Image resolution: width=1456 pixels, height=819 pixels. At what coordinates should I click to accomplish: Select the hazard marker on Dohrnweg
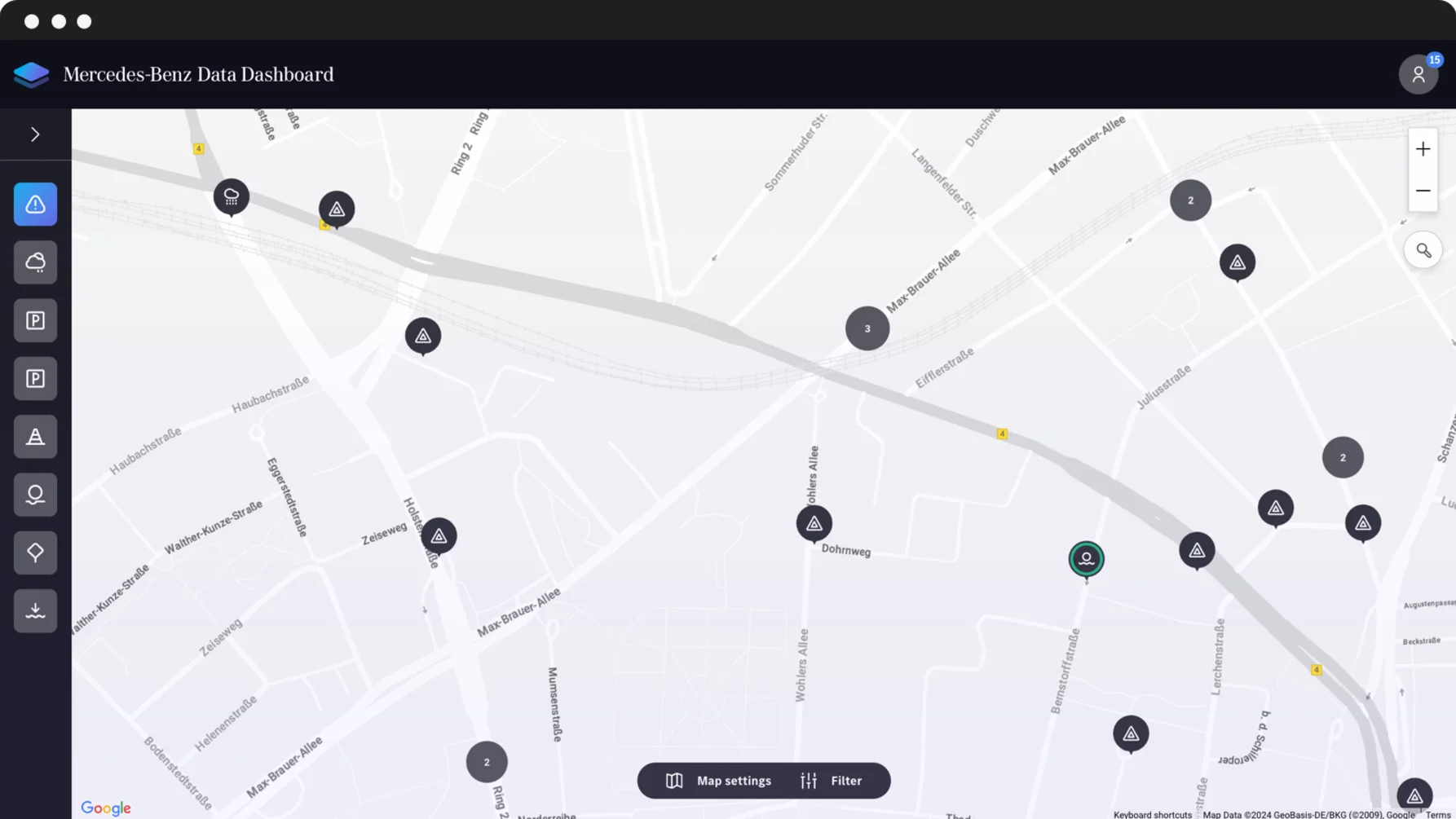coord(814,523)
